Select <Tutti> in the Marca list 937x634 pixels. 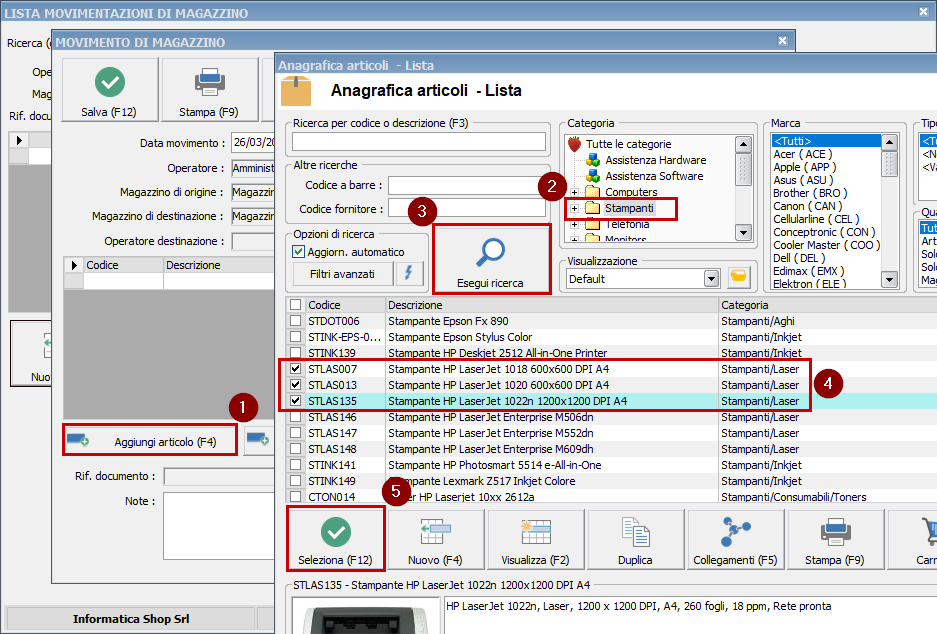[x=826, y=141]
